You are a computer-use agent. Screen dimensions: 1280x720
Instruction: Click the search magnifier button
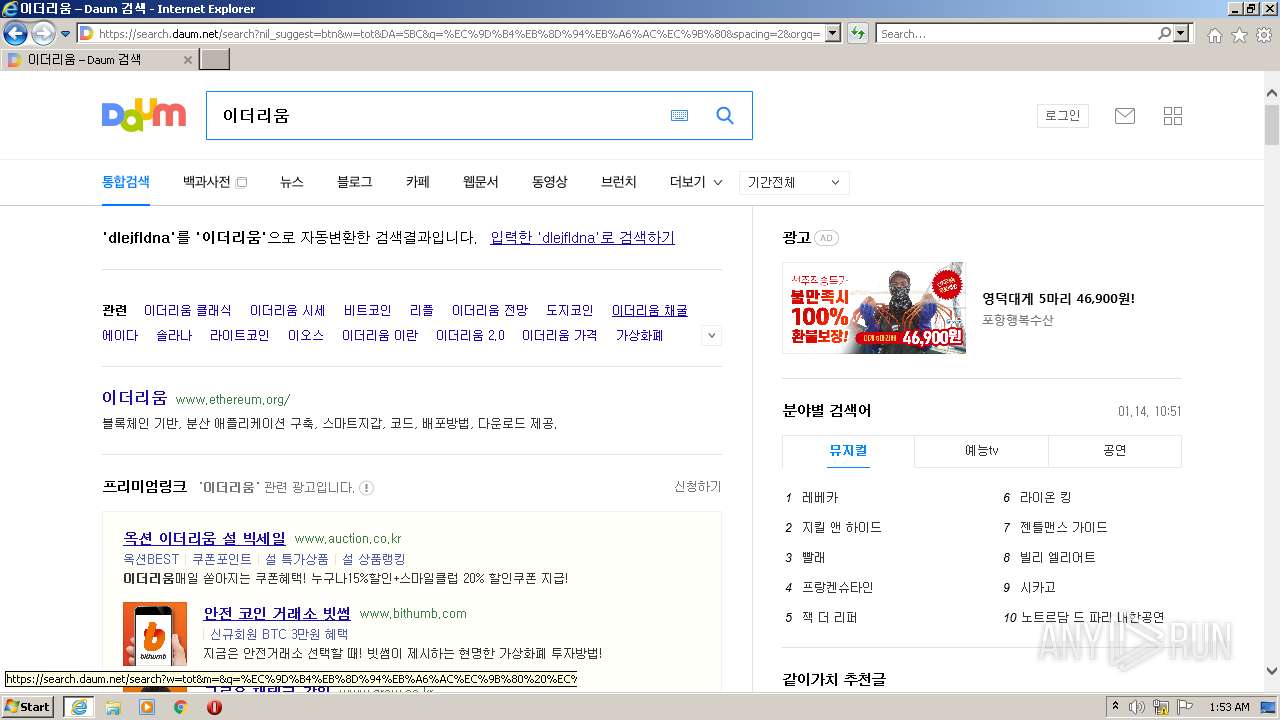[x=725, y=116]
